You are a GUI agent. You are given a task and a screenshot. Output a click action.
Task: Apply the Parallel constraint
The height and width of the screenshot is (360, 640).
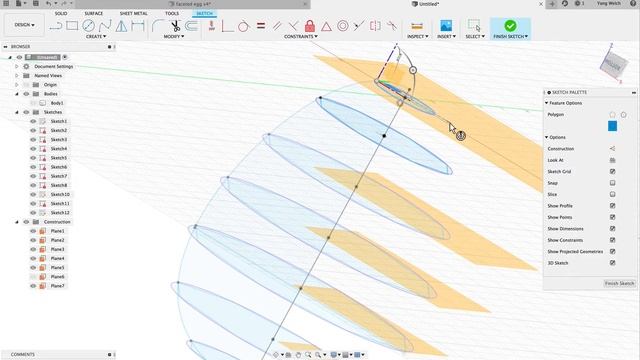tap(277, 26)
